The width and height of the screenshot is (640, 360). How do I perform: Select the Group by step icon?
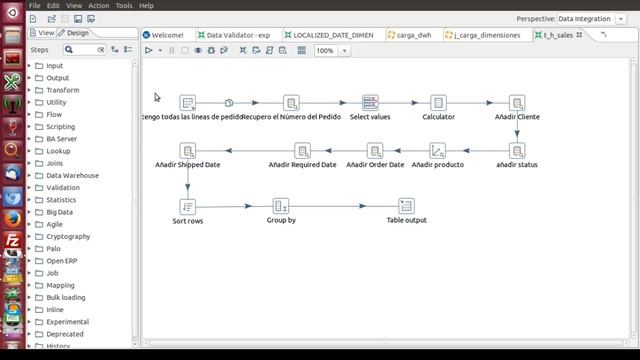[281, 206]
